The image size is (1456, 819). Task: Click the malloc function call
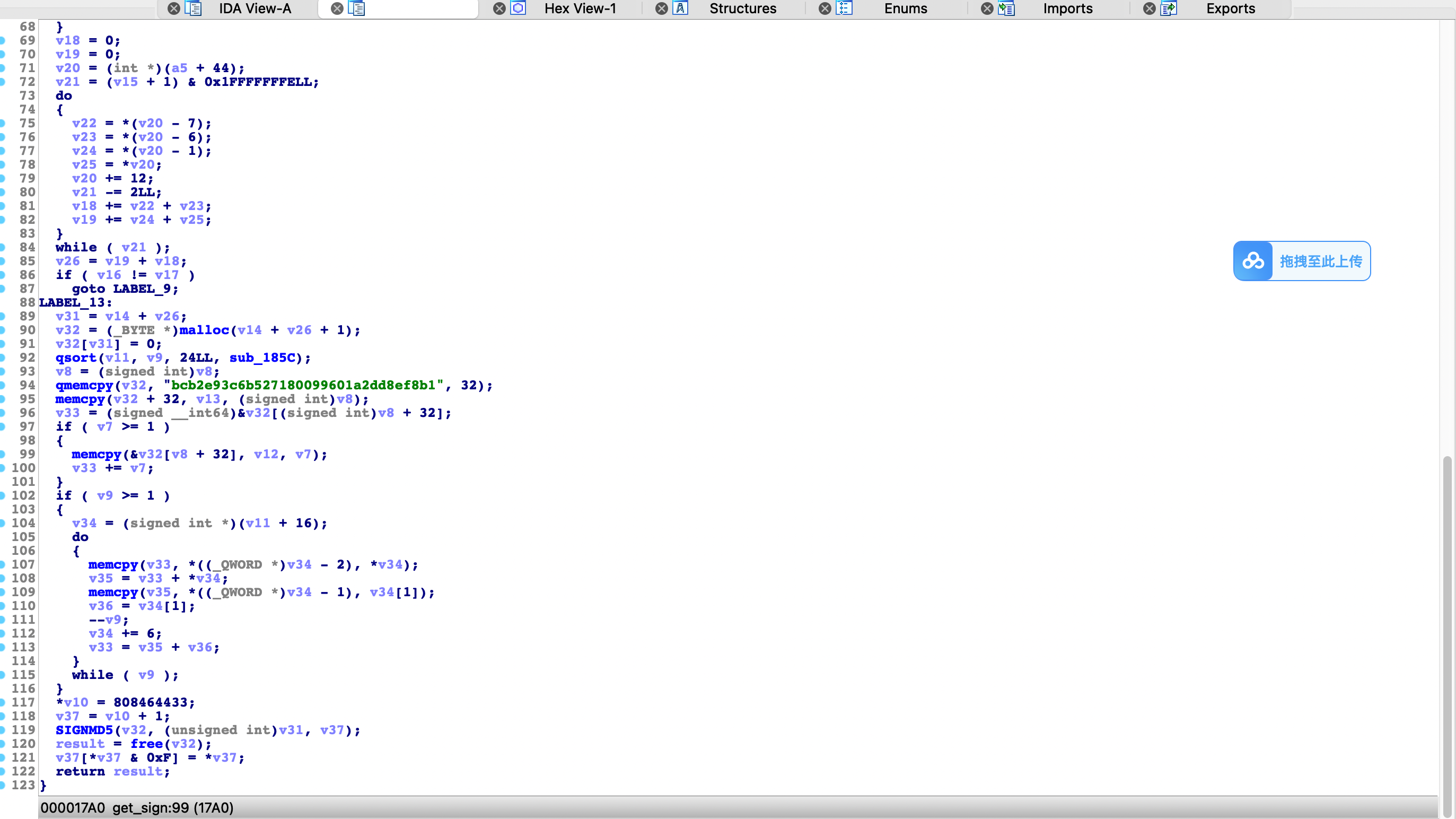point(204,330)
